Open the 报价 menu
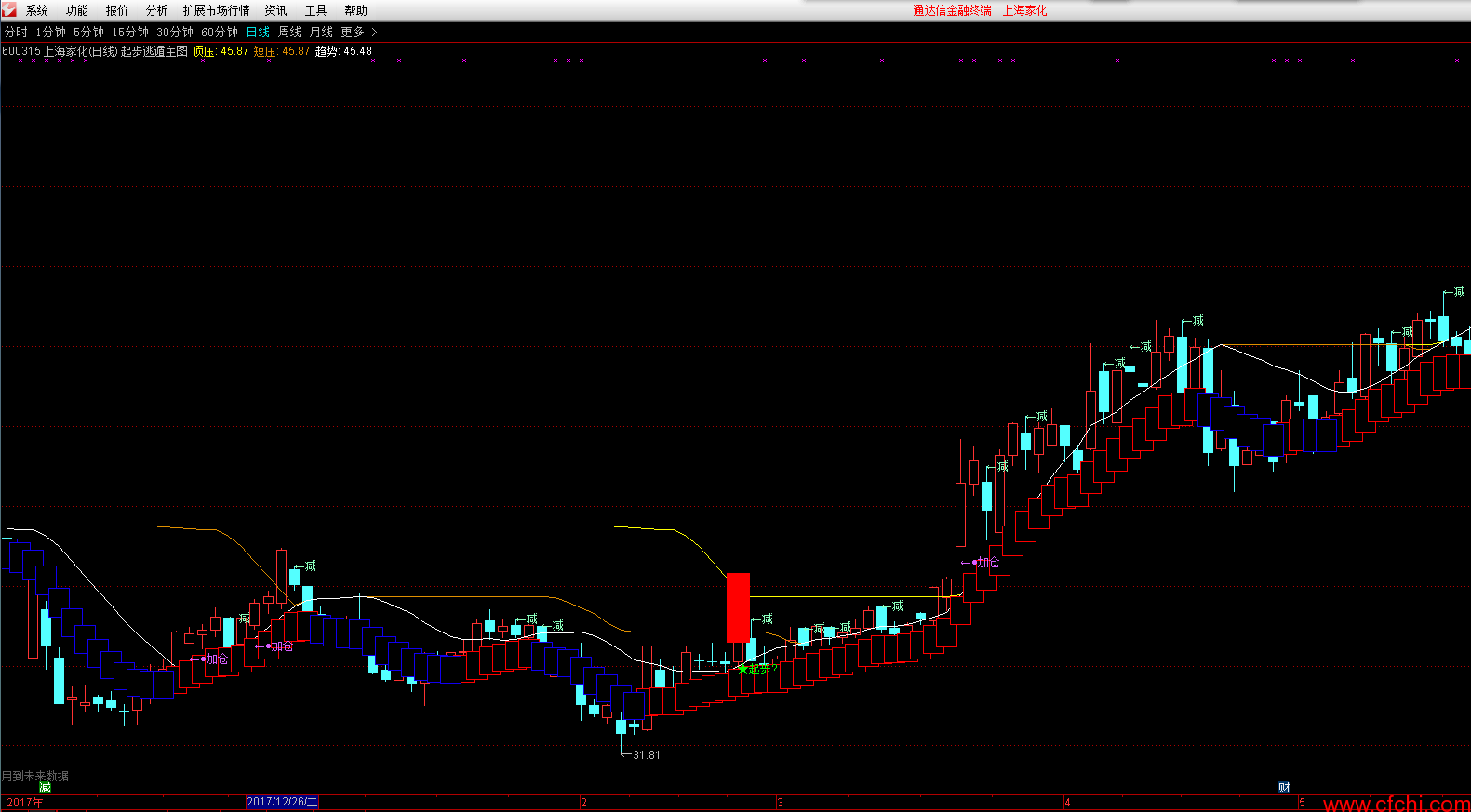The image size is (1471, 812). pyautogui.click(x=117, y=10)
